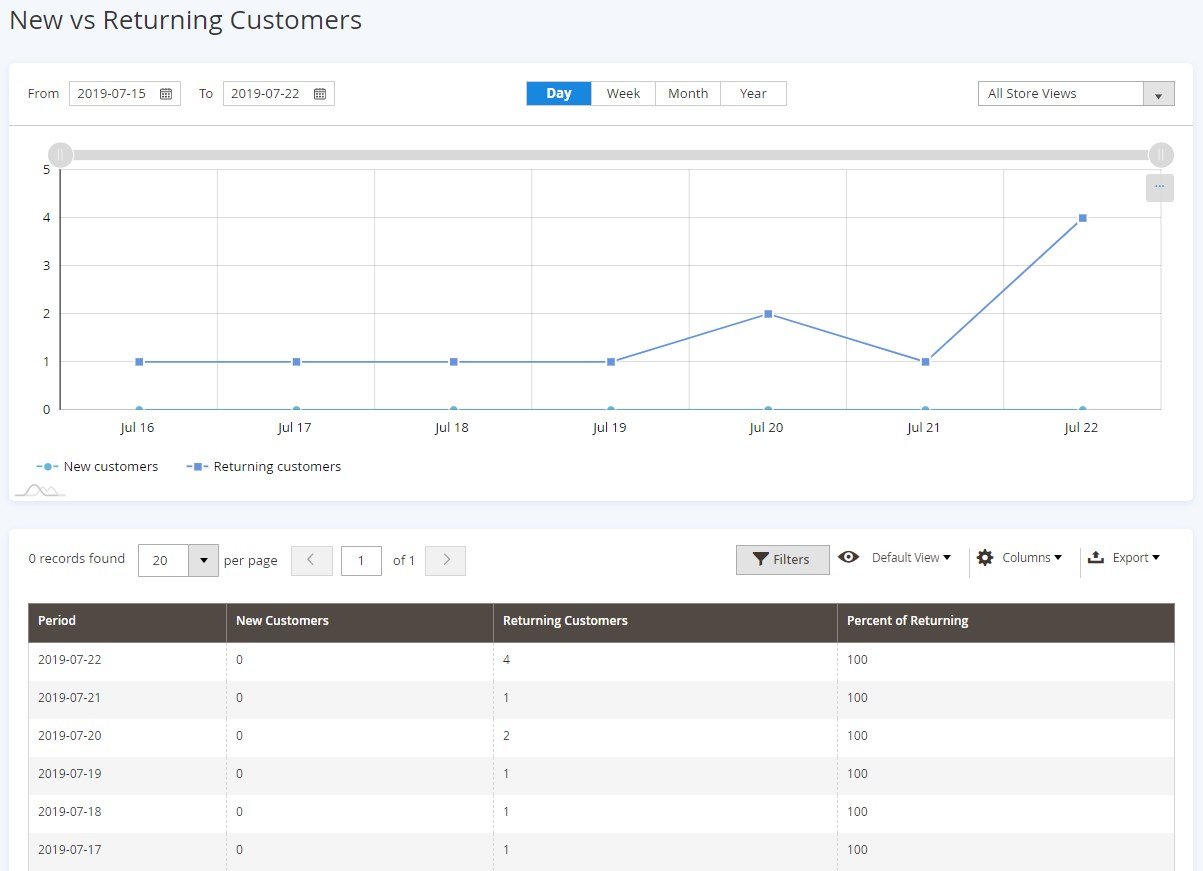Click the current page number field

[361, 560]
